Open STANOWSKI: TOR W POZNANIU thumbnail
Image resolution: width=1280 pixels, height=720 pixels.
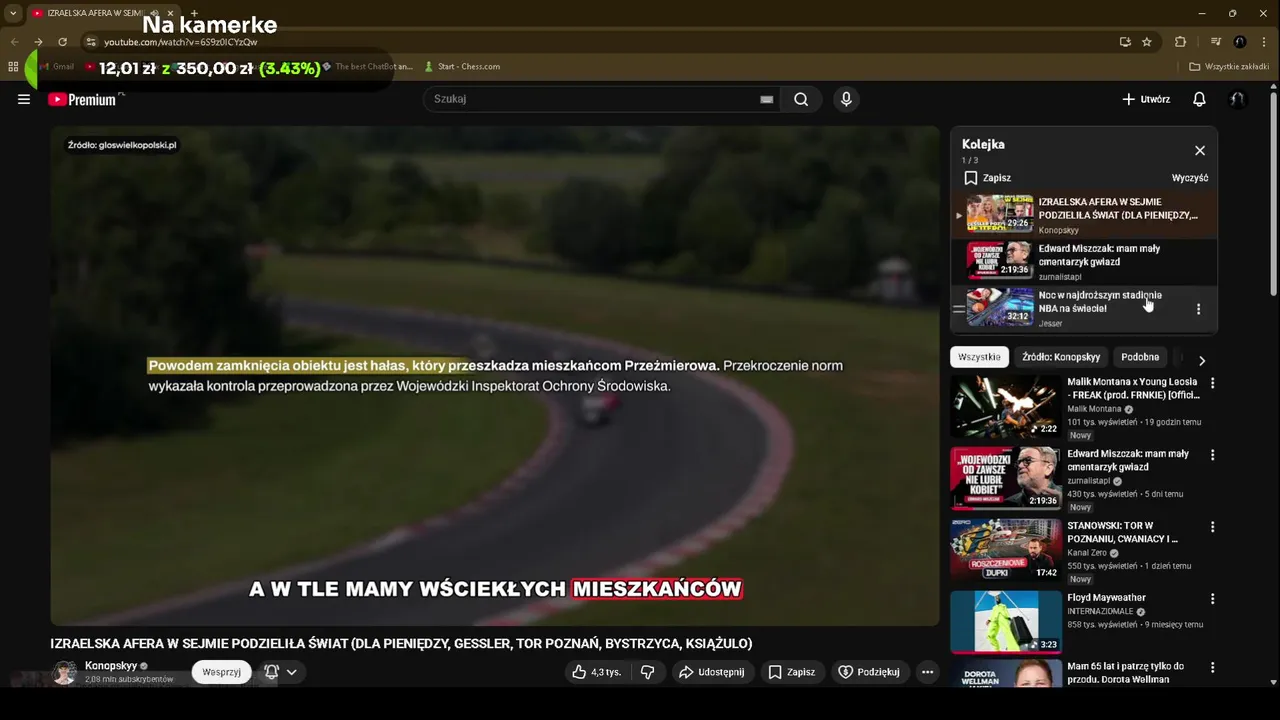click(x=1005, y=550)
